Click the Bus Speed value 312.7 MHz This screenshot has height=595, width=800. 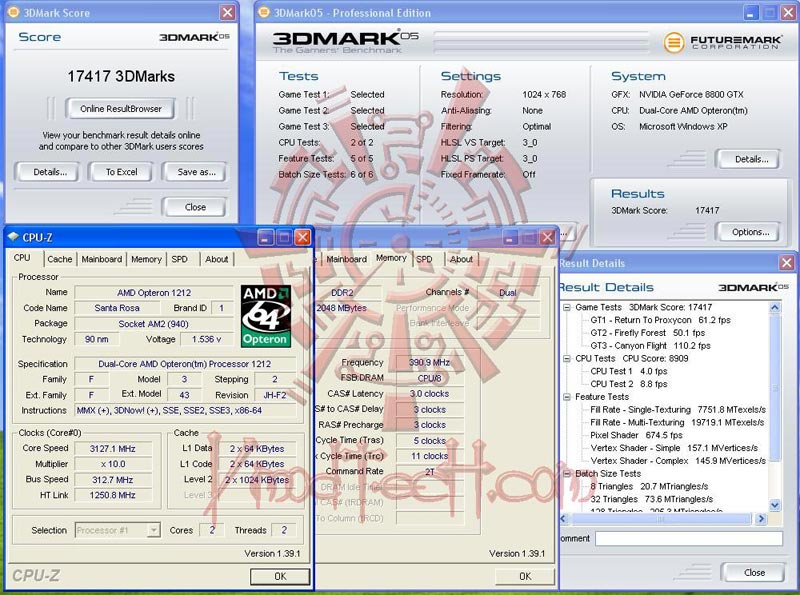pyautogui.click(x=113, y=480)
